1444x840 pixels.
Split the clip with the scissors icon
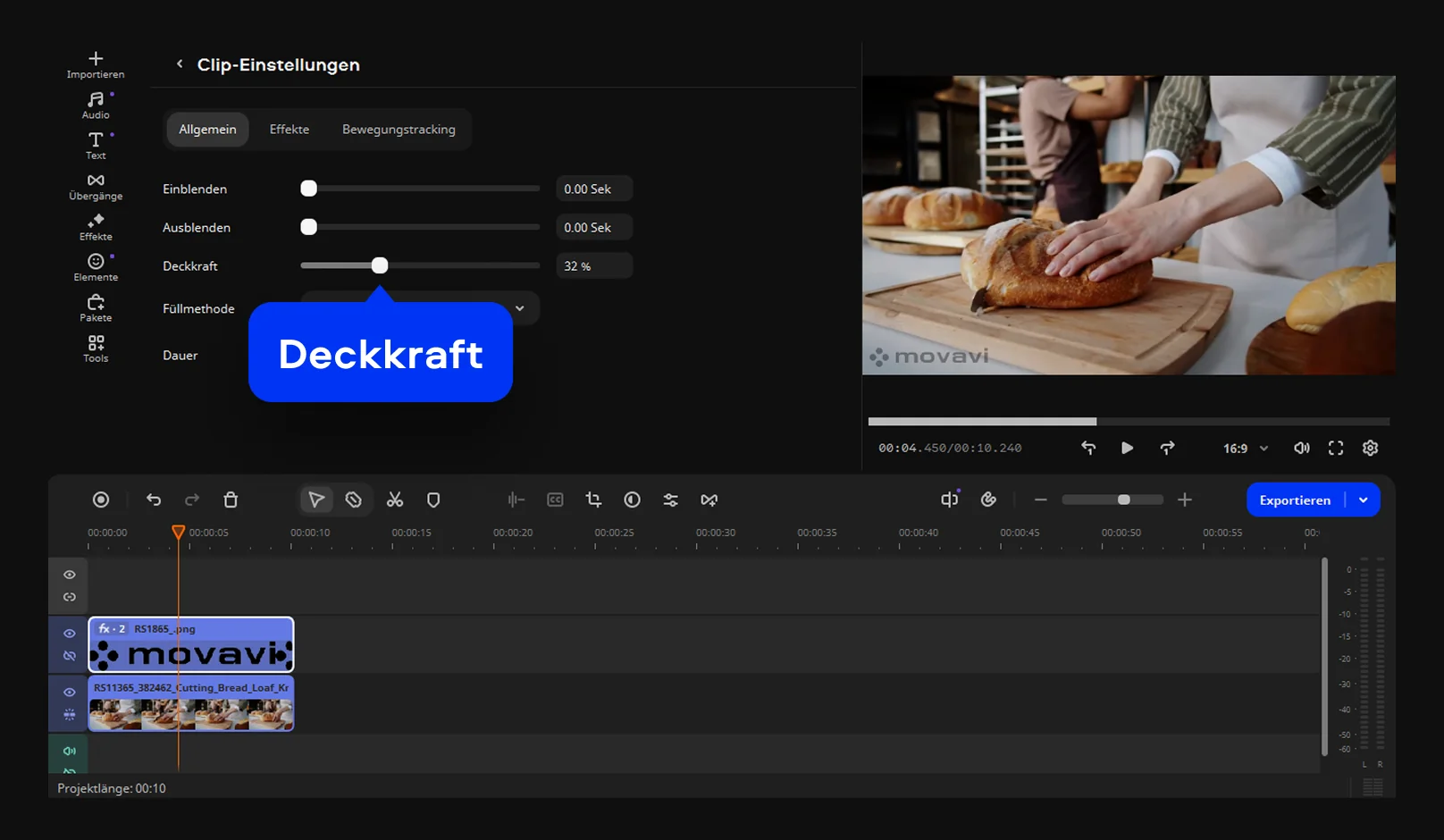395,500
